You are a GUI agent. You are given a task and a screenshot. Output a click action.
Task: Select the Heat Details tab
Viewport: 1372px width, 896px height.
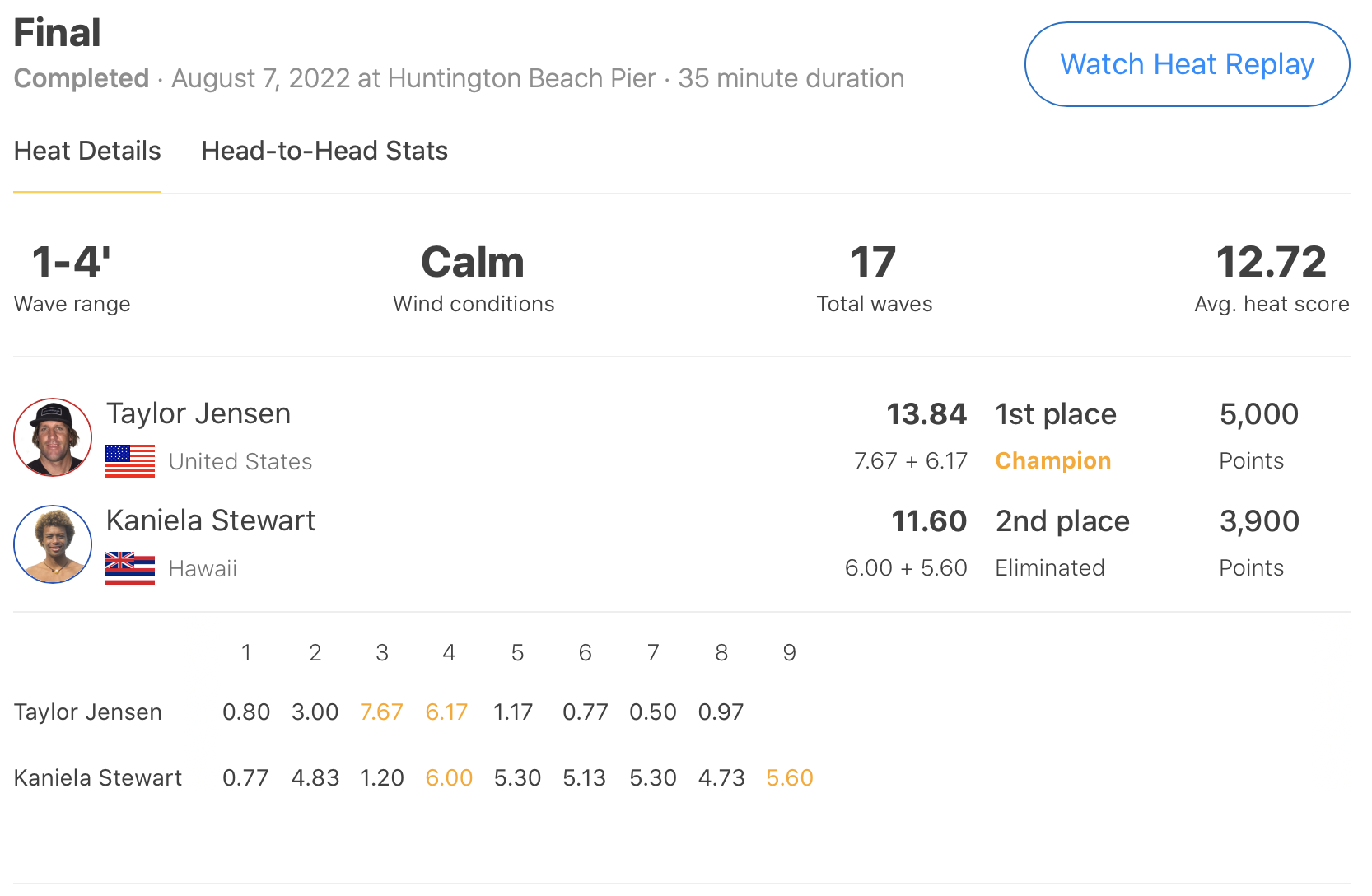(x=87, y=151)
